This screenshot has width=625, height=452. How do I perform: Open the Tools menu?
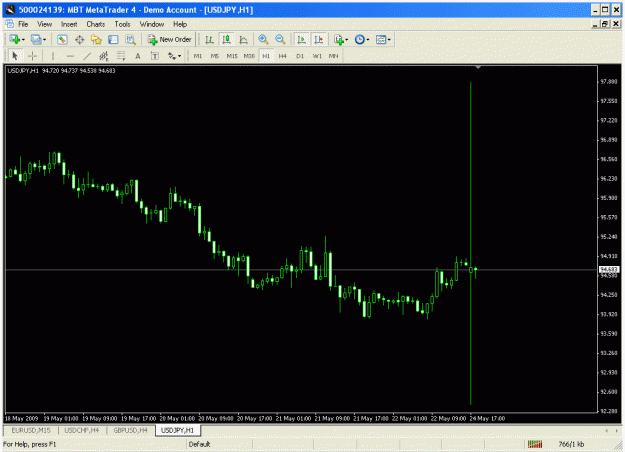click(x=122, y=24)
